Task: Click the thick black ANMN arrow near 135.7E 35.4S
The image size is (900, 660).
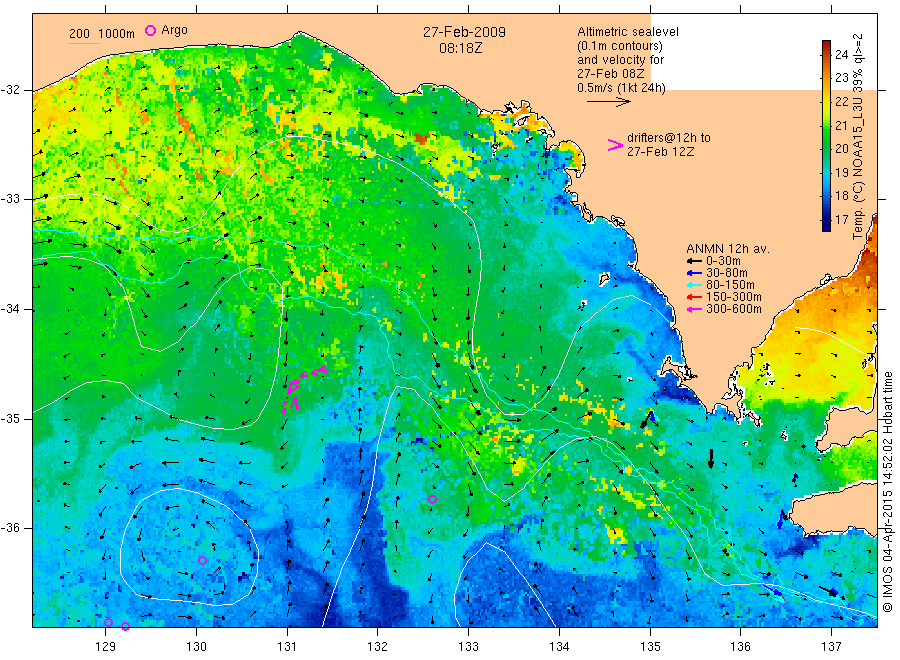Action: (x=711, y=457)
